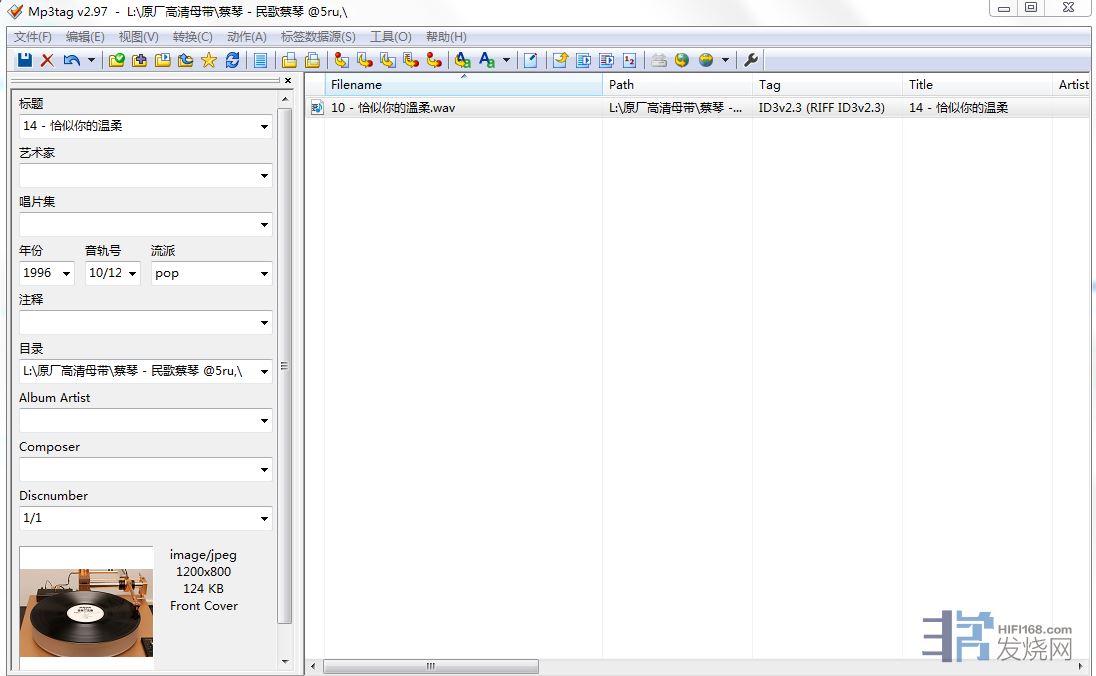Expand the 年份 year dropdown showing 1996
The width and height of the screenshot is (1096, 676).
point(66,273)
